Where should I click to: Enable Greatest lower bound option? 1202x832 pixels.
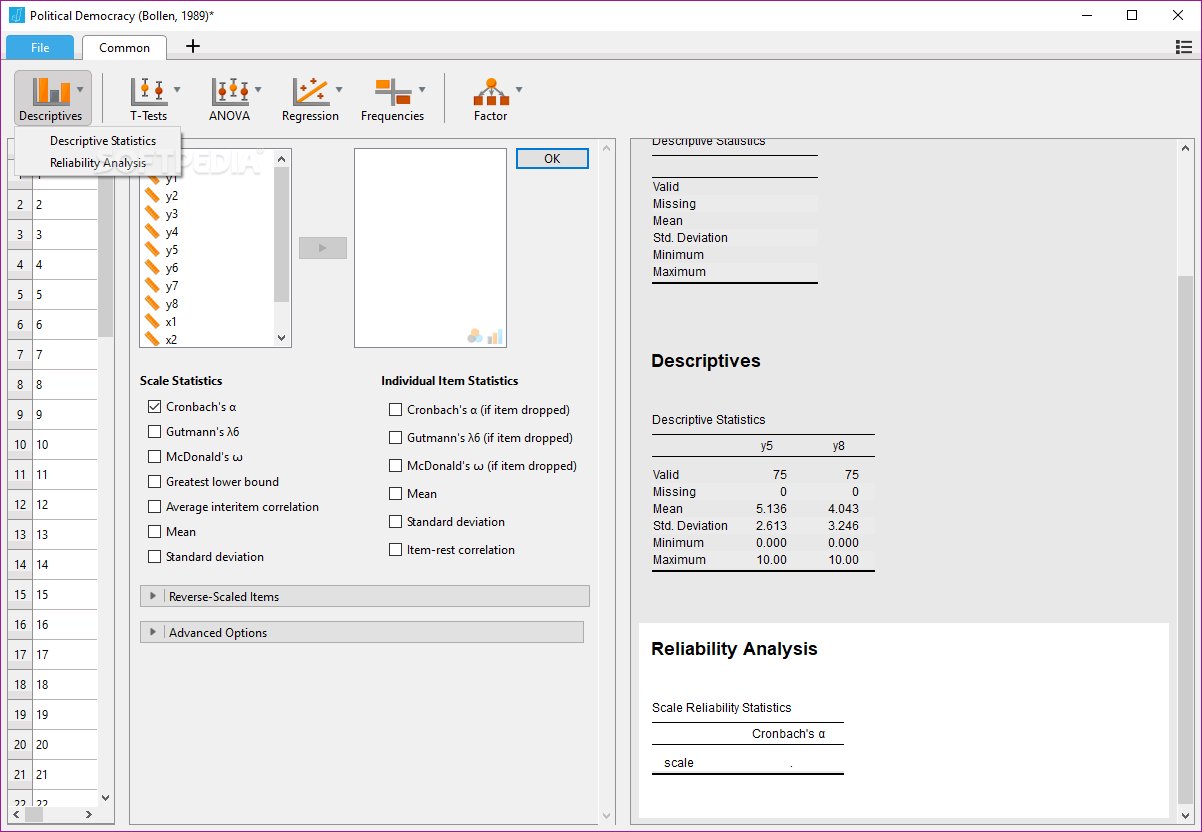coord(155,482)
